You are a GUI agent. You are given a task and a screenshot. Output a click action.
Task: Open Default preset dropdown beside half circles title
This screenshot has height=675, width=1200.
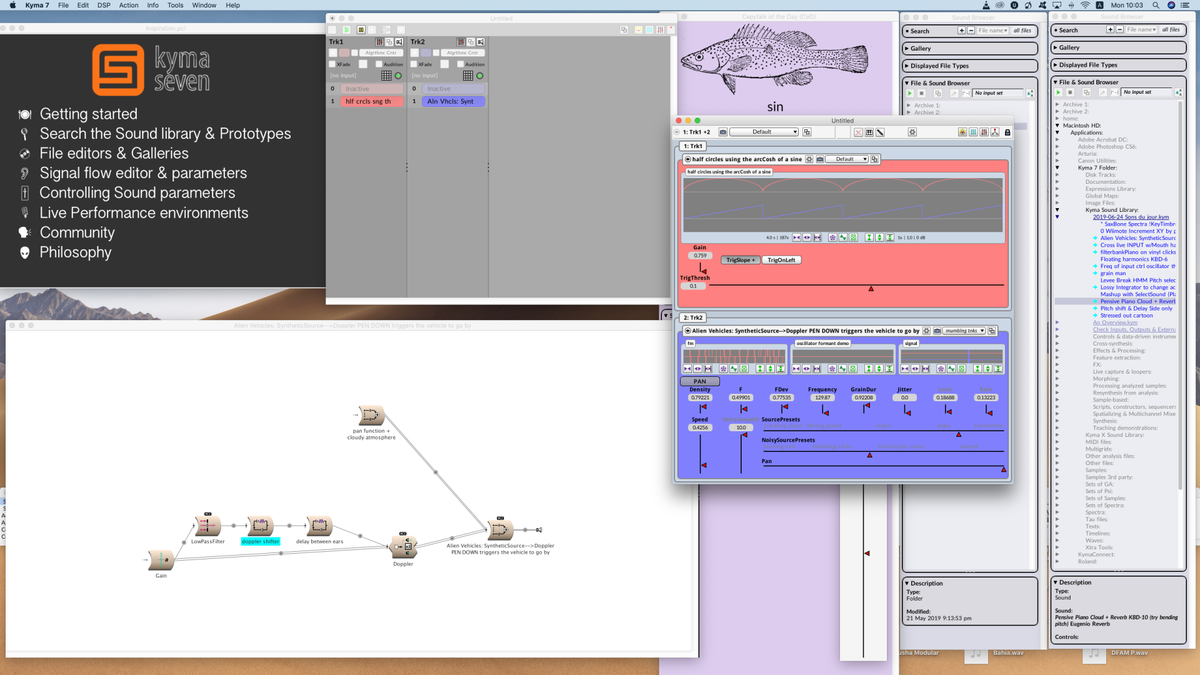[847, 159]
